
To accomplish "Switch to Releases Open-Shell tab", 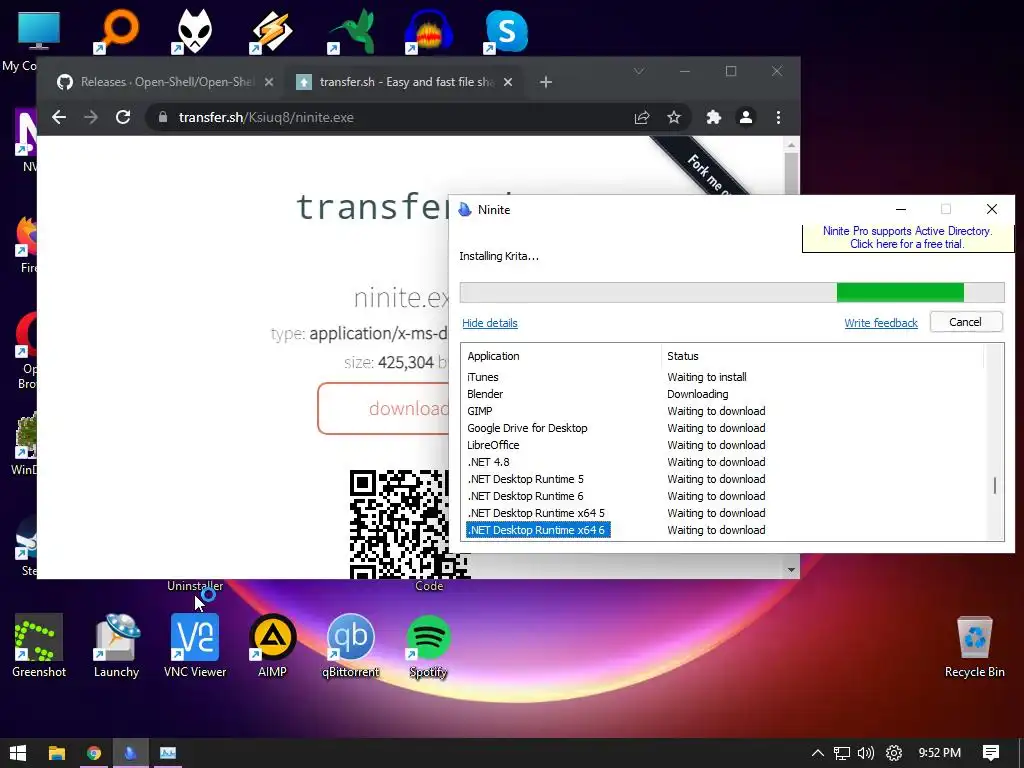I will pos(166,82).
